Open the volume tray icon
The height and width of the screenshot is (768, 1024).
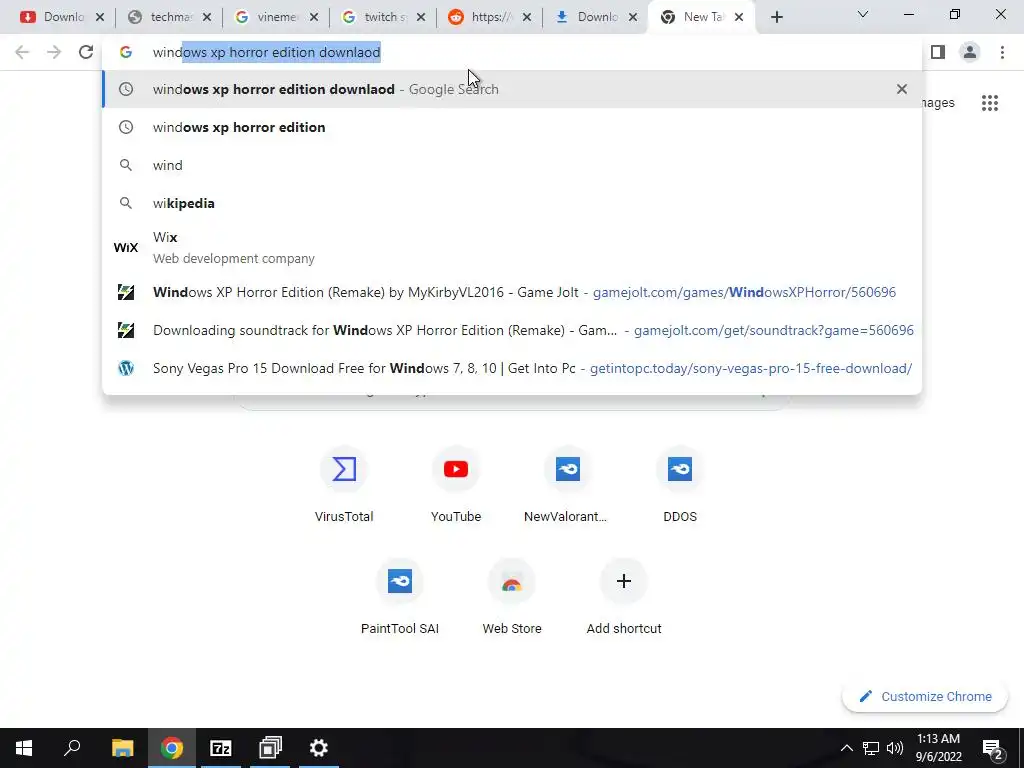point(895,748)
